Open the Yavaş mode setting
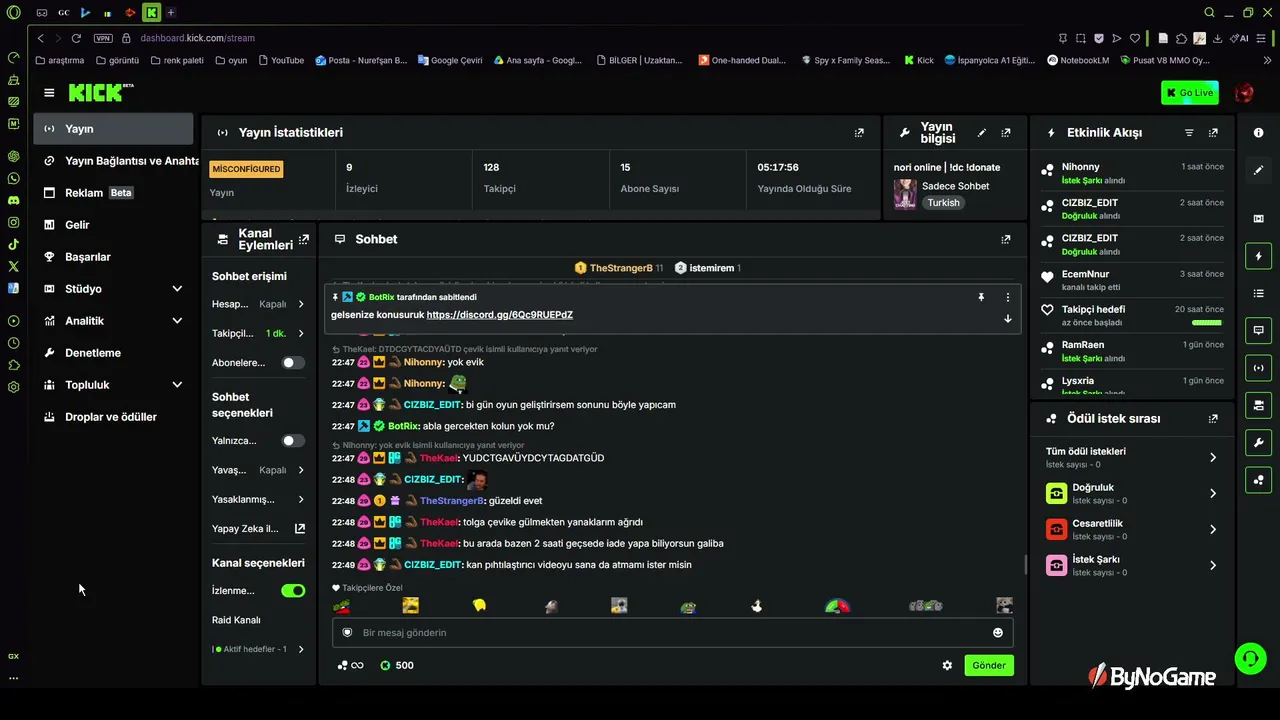Viewport: 1280px width, 720px height. pyautogui.click(x=259, y=470)
